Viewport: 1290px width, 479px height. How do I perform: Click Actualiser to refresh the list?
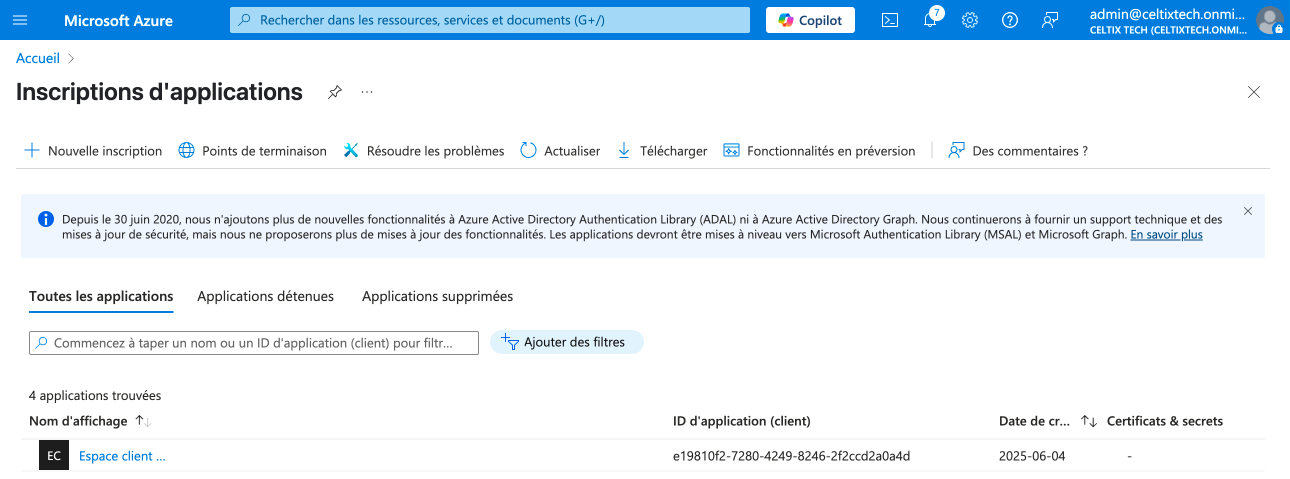click(x=560, y=151)
